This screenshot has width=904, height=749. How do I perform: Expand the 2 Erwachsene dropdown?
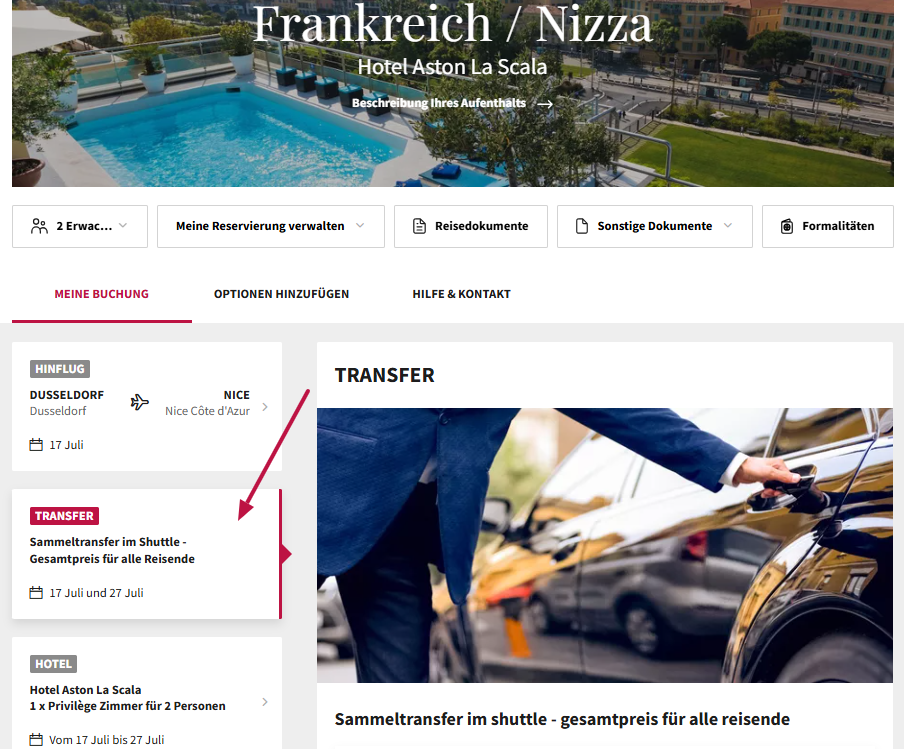coord(123,225)
